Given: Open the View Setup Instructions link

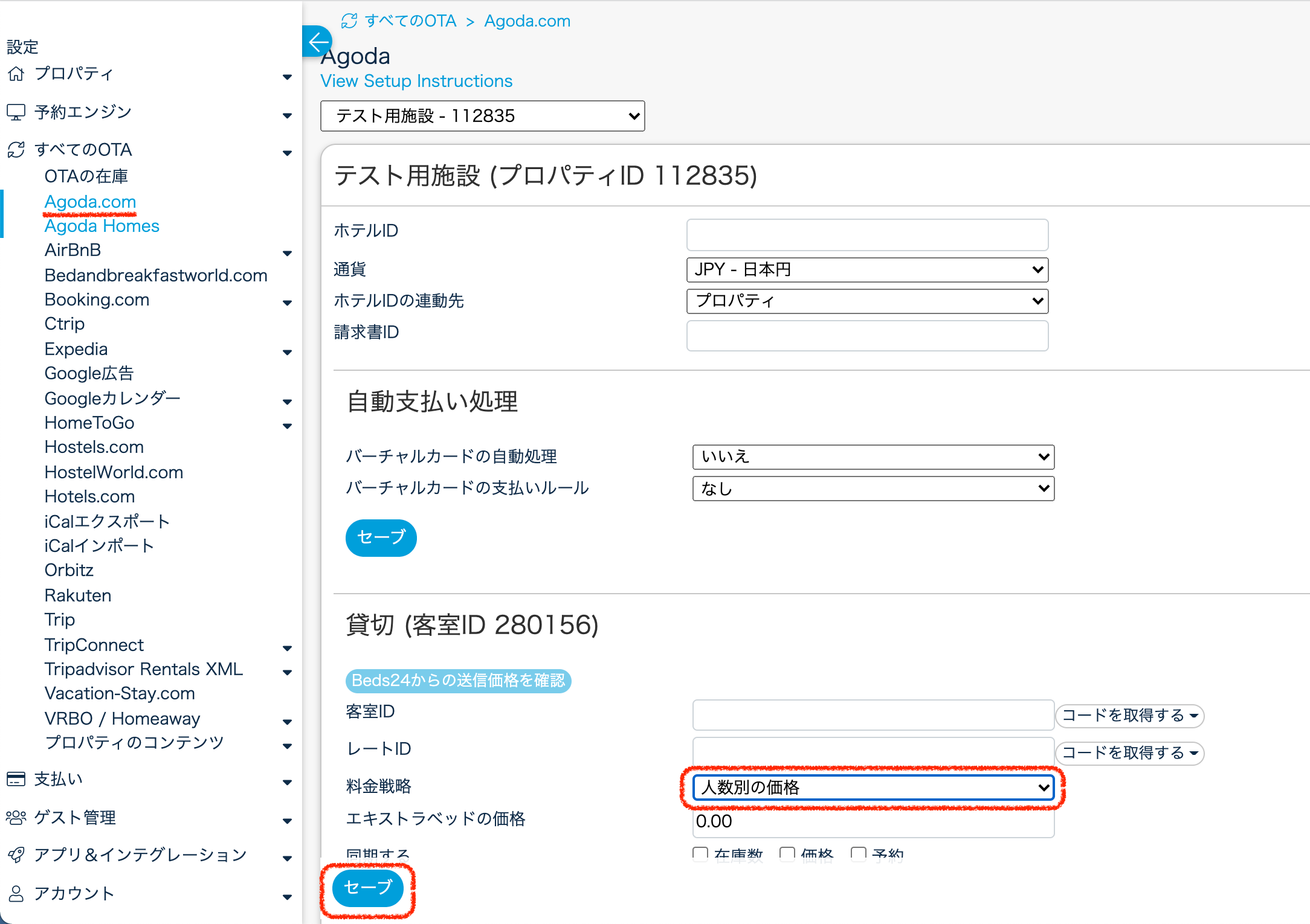Looking at the screenshot, I should [x=416, y=81].
